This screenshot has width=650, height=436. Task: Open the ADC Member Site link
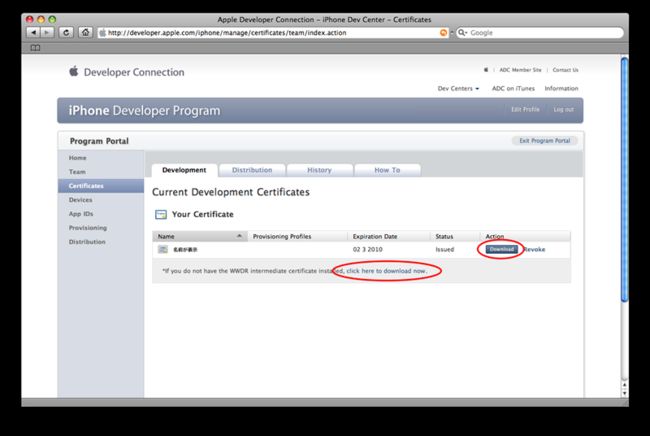520,70
